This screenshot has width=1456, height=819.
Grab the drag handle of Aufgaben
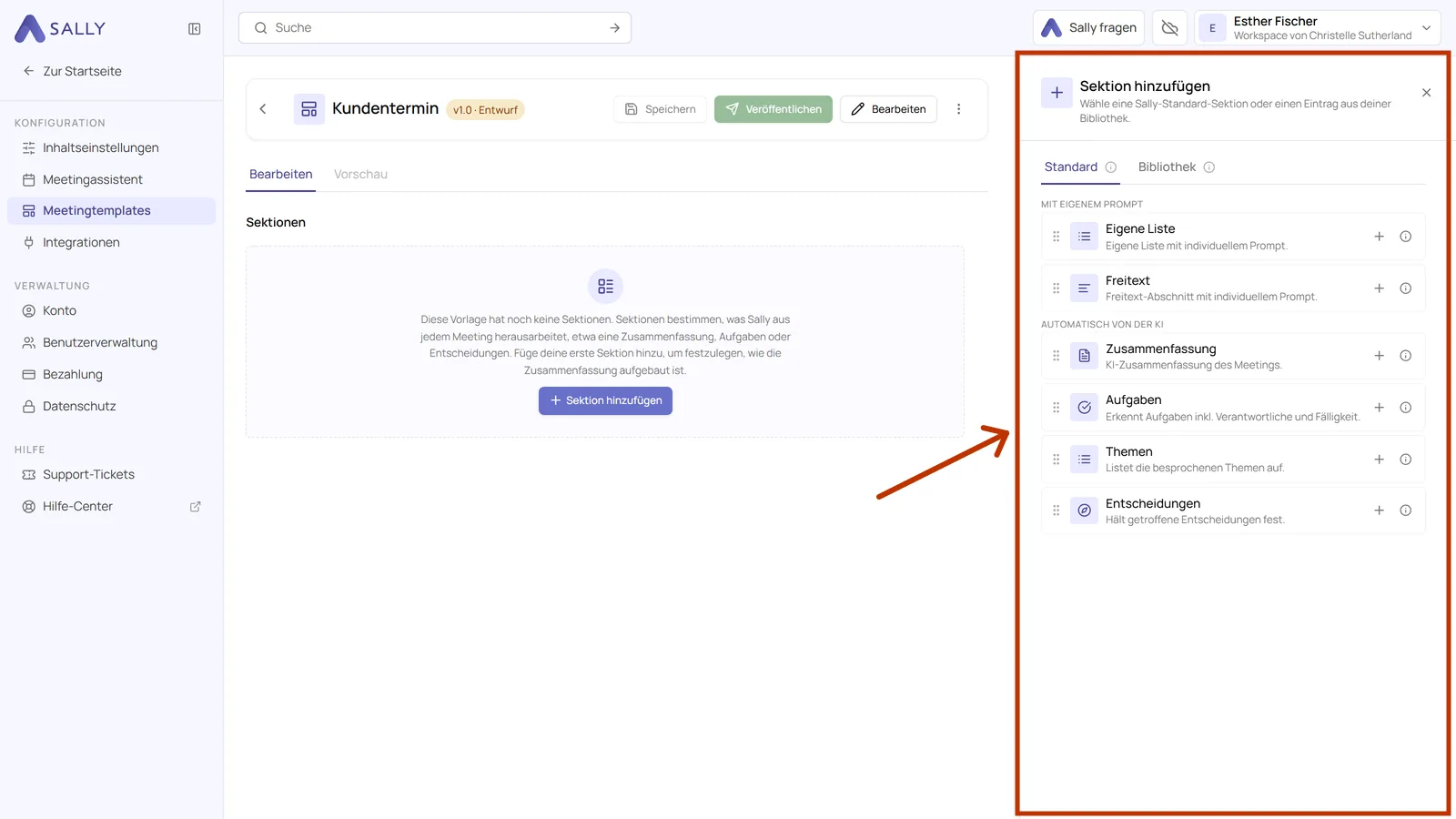click(x=1057, y=408)
